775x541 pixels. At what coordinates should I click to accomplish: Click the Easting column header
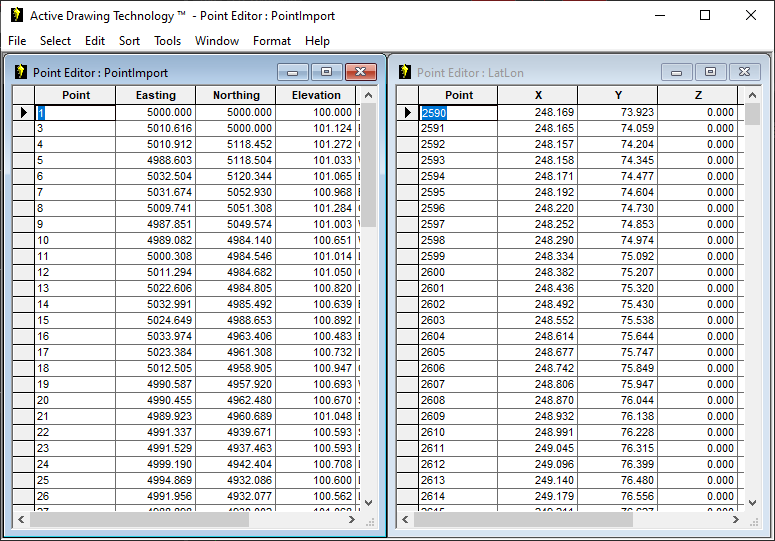155,95
